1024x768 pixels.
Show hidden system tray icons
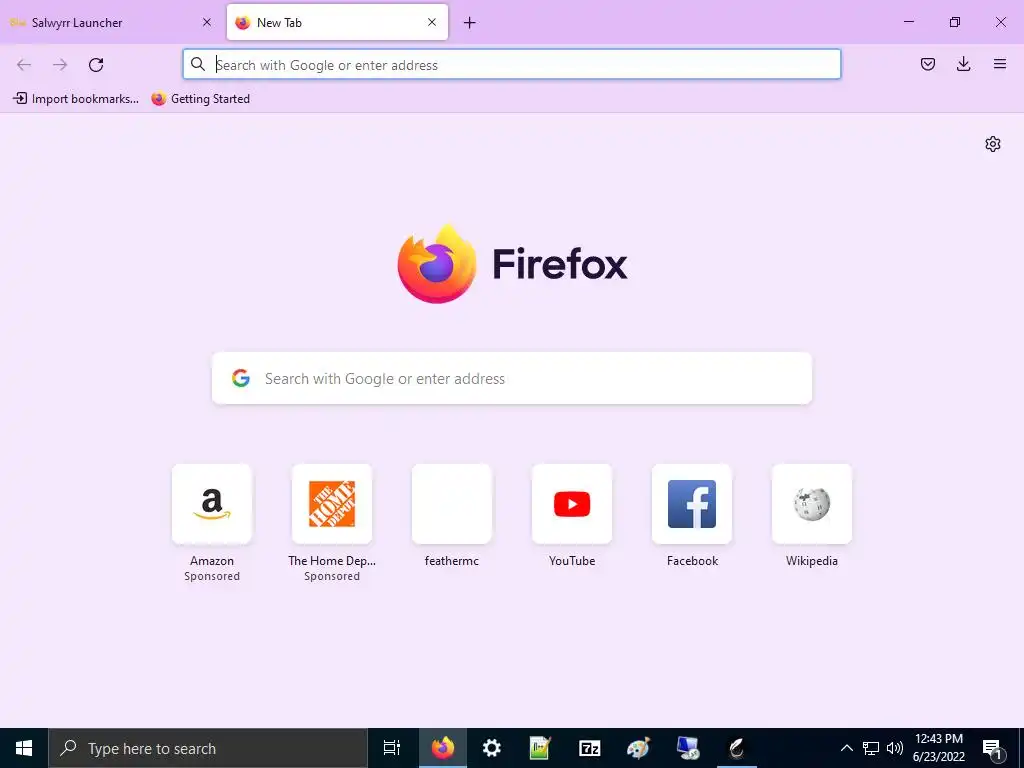[846, 748]
